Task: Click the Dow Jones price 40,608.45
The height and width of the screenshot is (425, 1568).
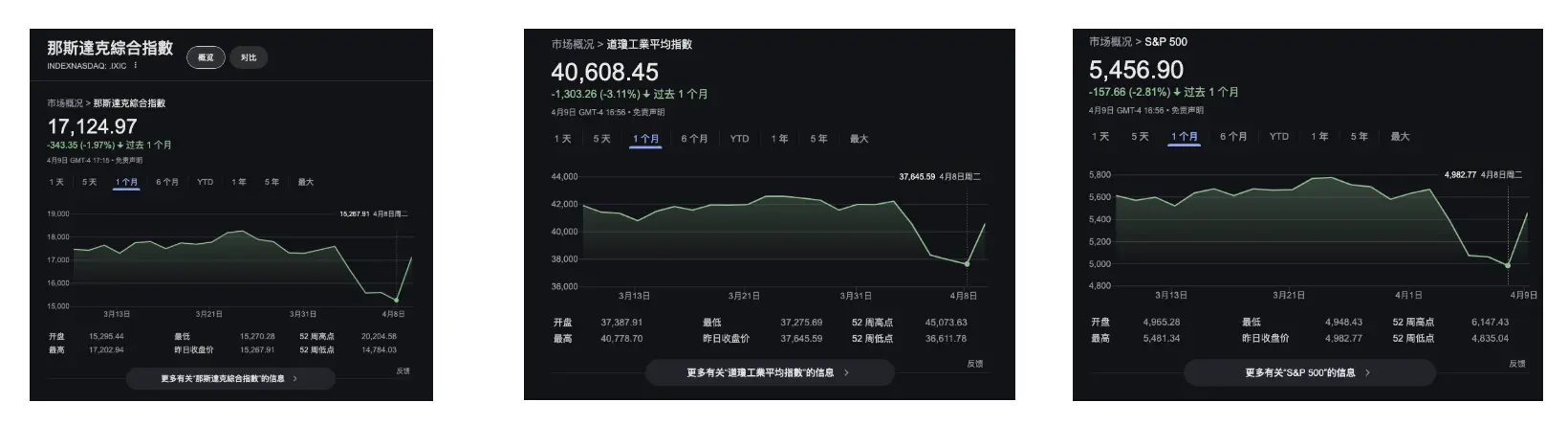Action: (x=604, y=72)
